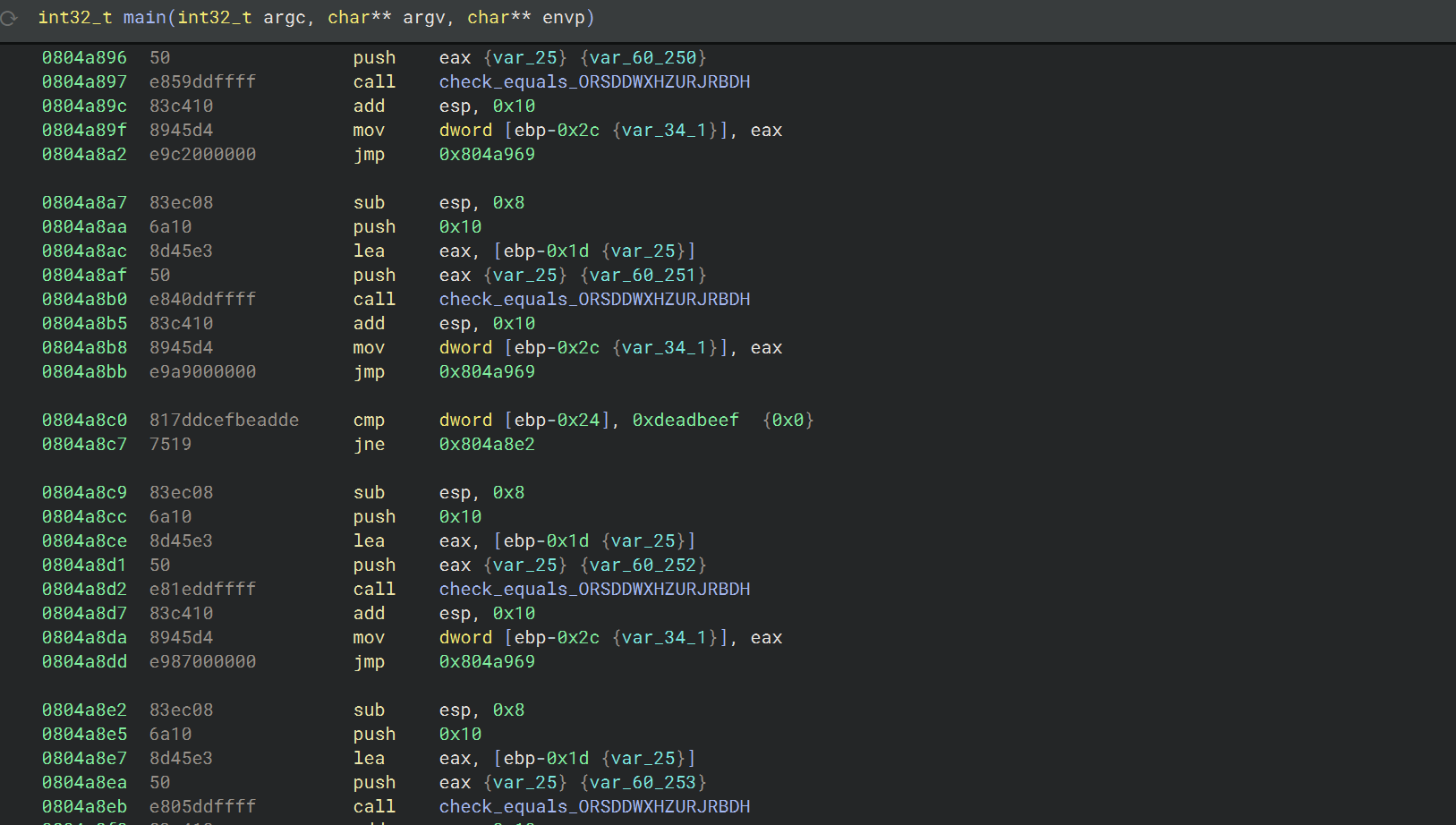Select the argc parameter in function signature
Viewport: 1456px width, 825px height.
tap(285, 18)
